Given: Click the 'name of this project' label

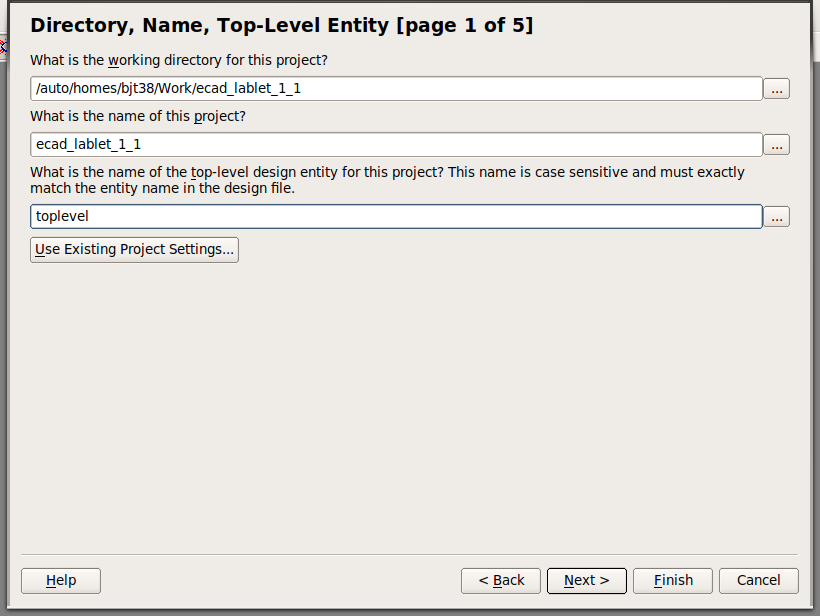Looking at the screenshot, I should tap(138, 116).
